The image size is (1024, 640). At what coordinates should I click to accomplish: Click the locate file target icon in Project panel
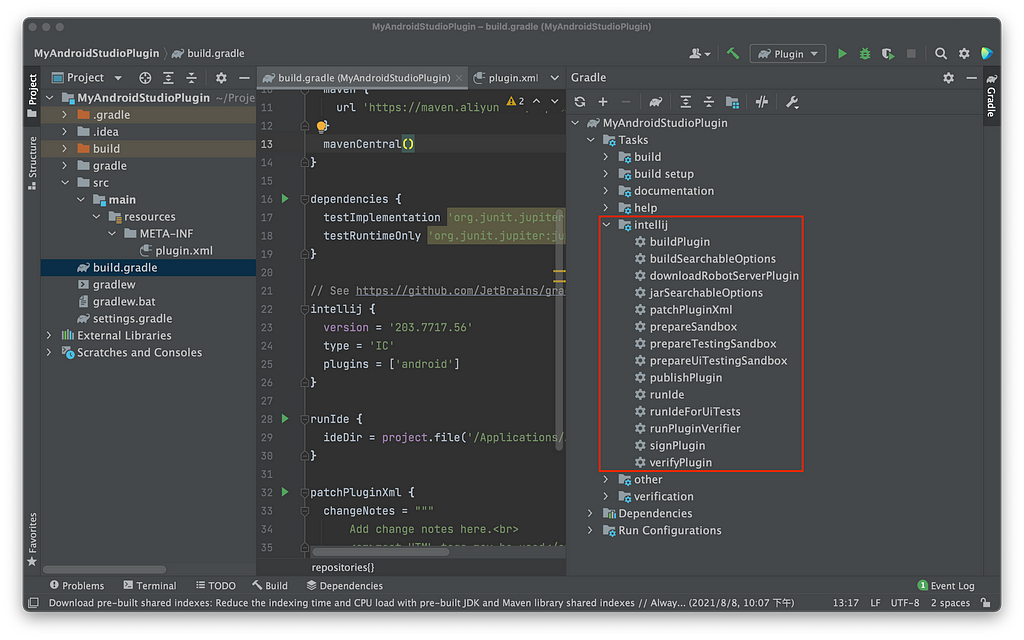pos(145,78)
